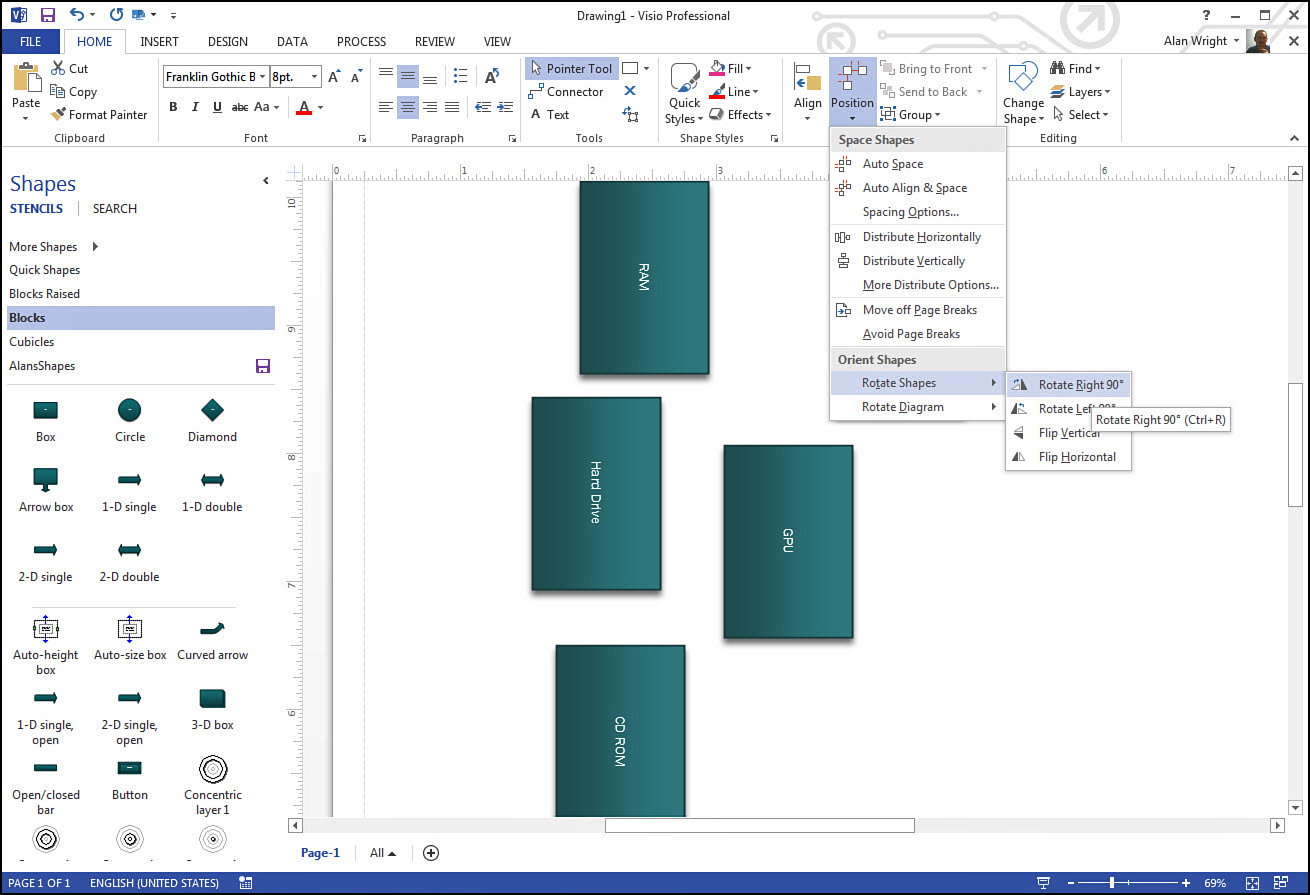Toggle justify text alignment
The image size is (1310, 895).
click(452, 107)
